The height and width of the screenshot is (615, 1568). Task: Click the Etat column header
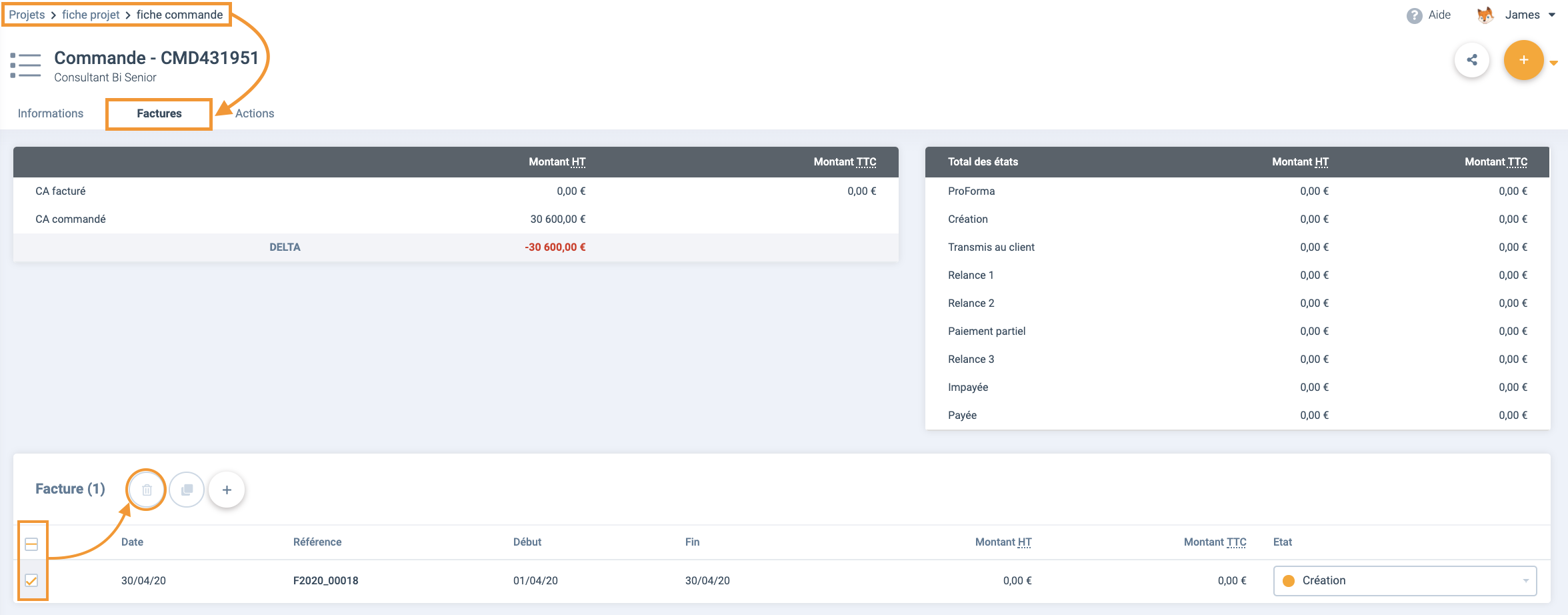click(x=1283, y=542)
